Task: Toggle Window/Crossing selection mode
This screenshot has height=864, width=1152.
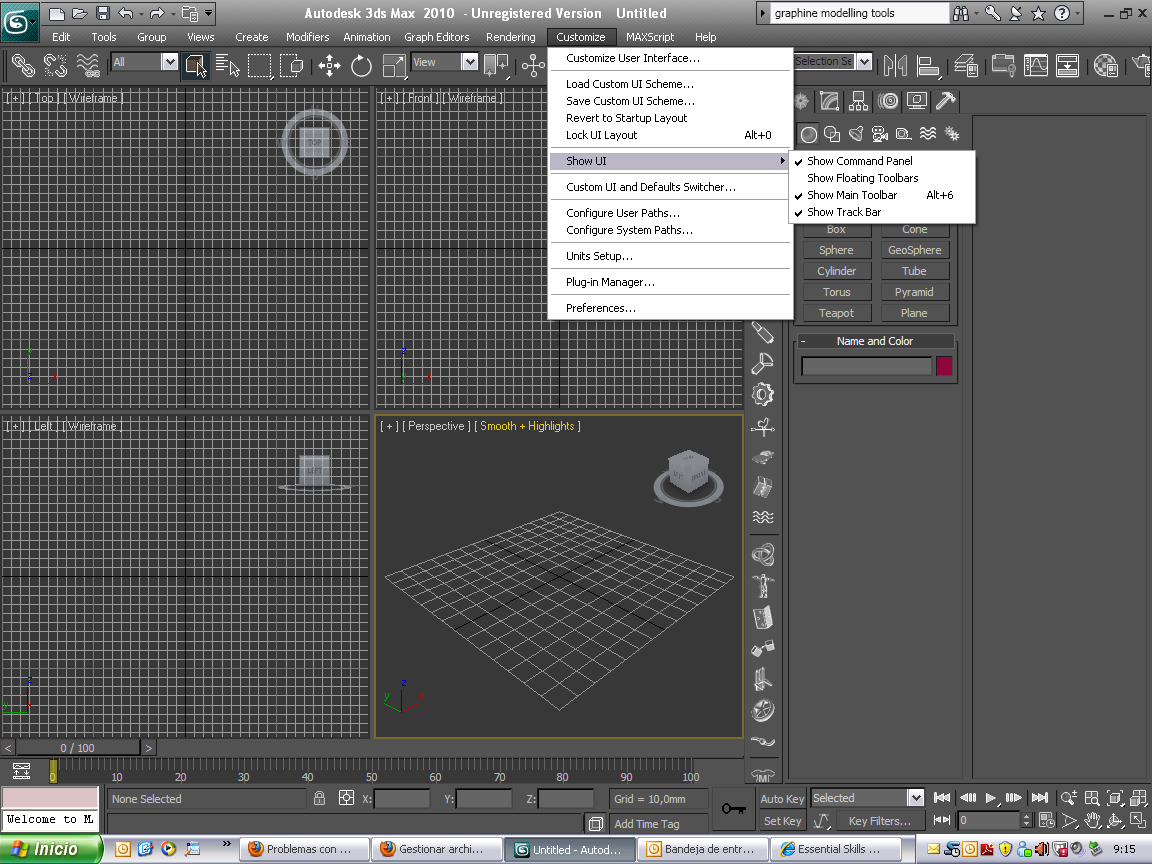Action: (292, 66)
